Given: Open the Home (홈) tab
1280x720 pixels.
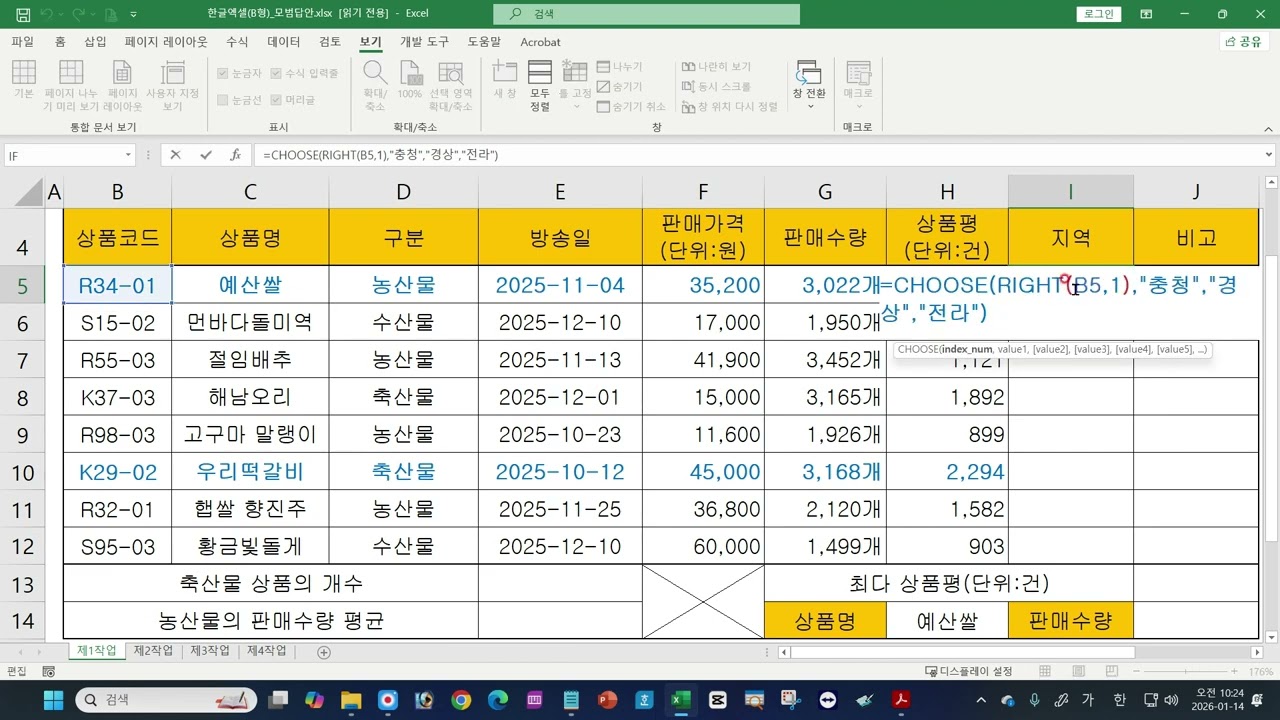Looking at the screenshot, I should (60, 42).
